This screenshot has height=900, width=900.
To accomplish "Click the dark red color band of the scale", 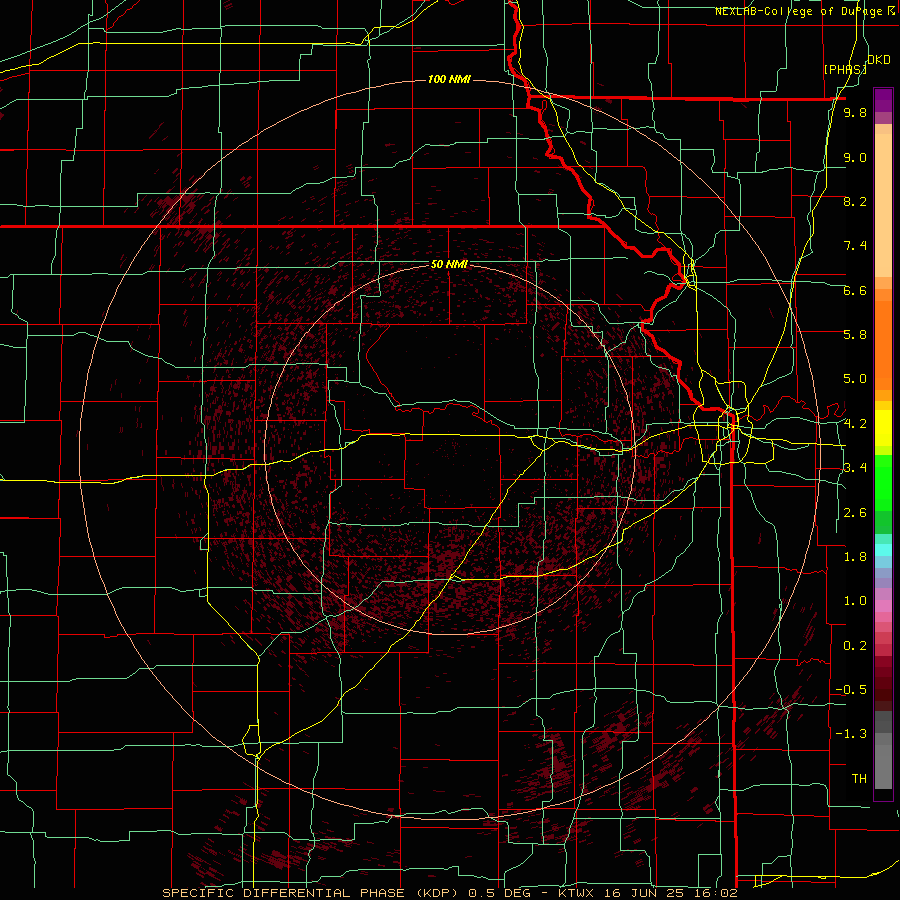I will pyautogui.click(x=883, y=680).
